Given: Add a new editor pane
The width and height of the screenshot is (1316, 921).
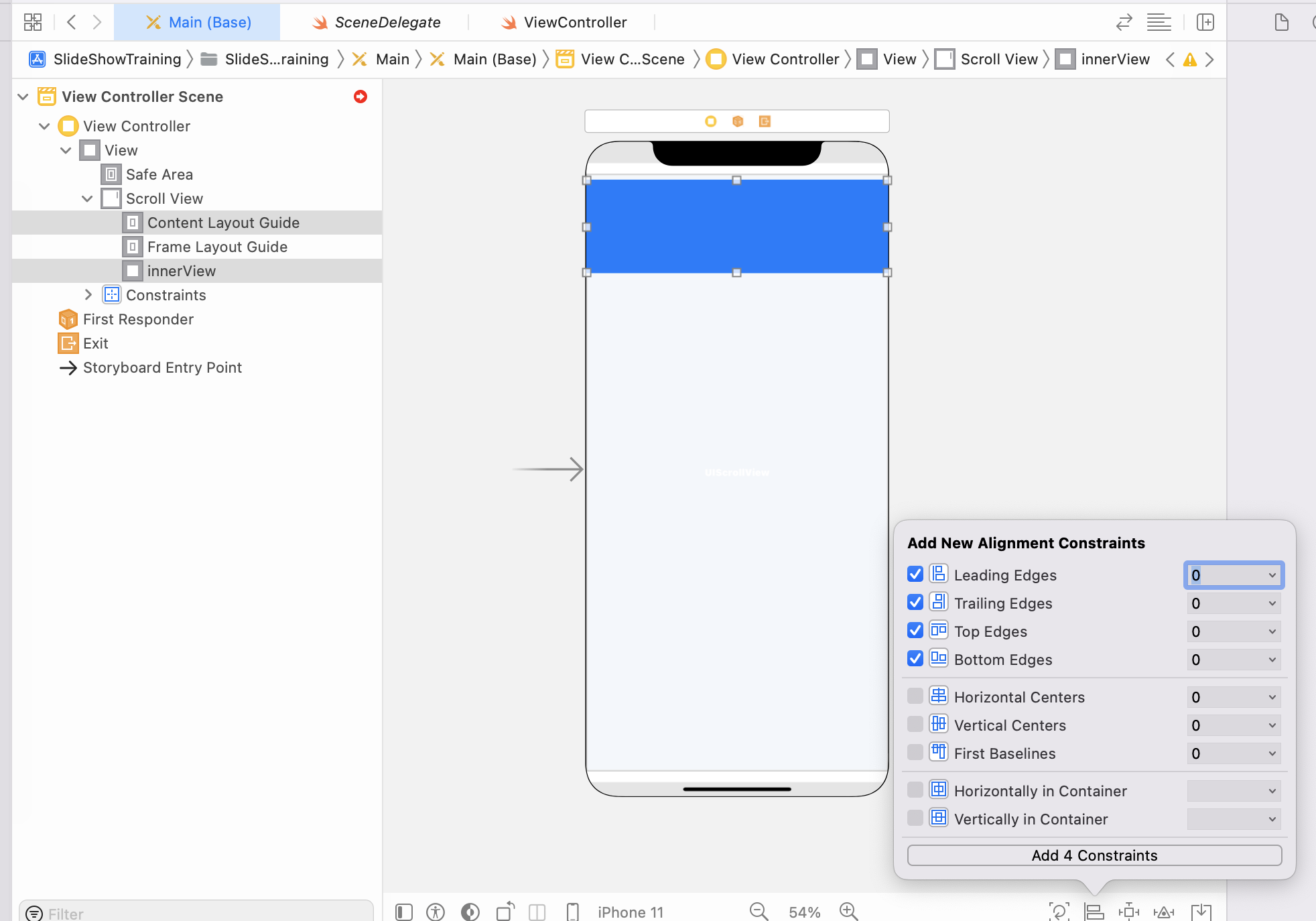Looking at the screenshot, I should coord(1205,22).
